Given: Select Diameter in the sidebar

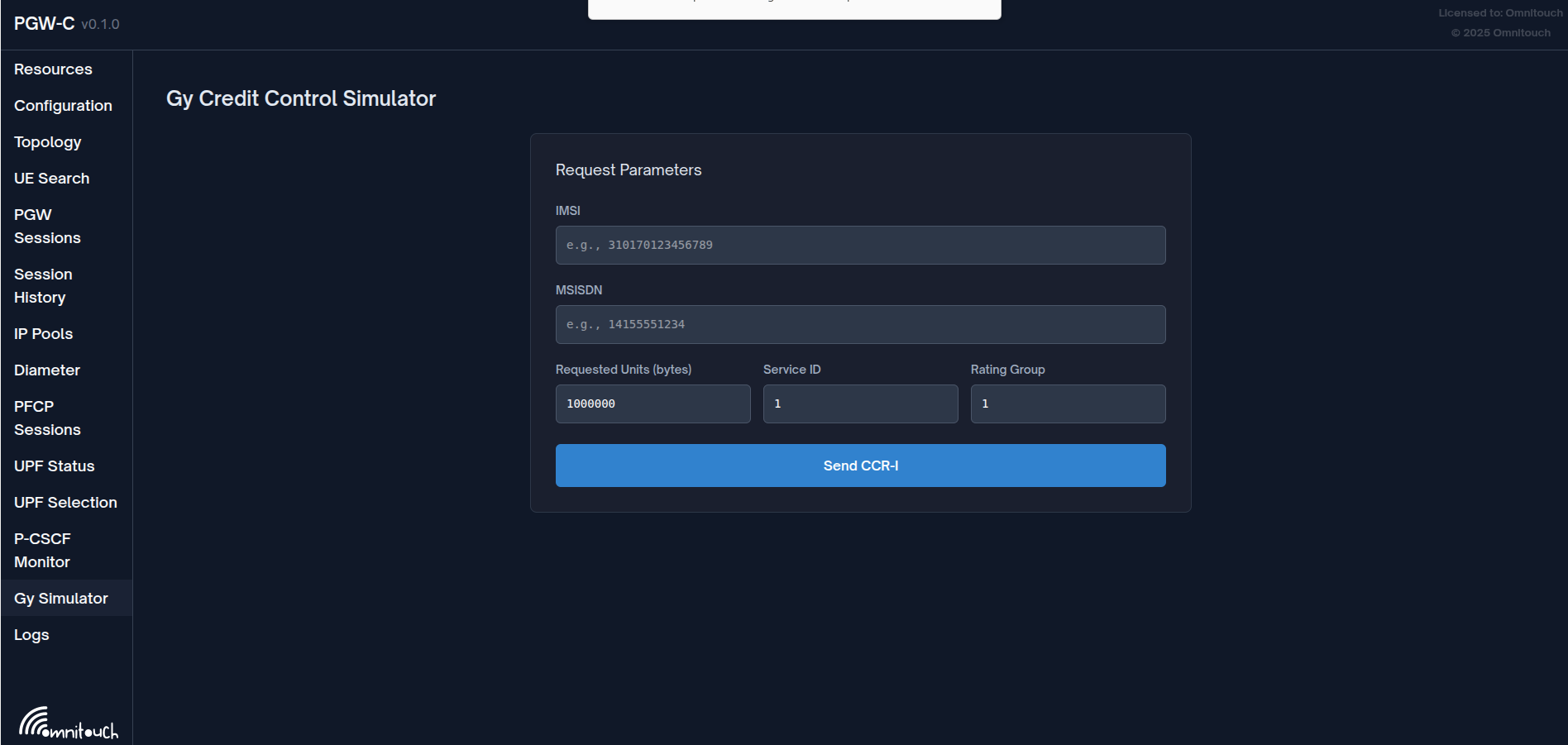Looking at the screenshot, I should point(47,370).
